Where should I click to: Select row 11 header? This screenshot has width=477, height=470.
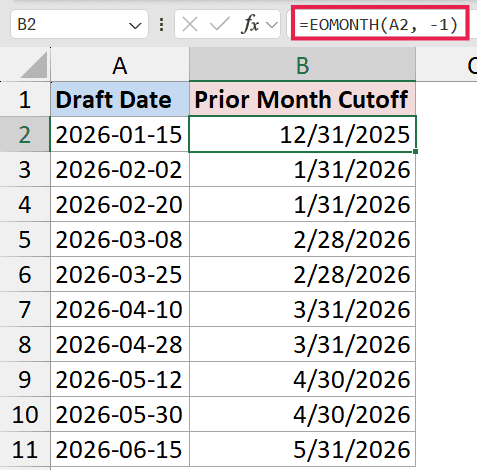25,449
